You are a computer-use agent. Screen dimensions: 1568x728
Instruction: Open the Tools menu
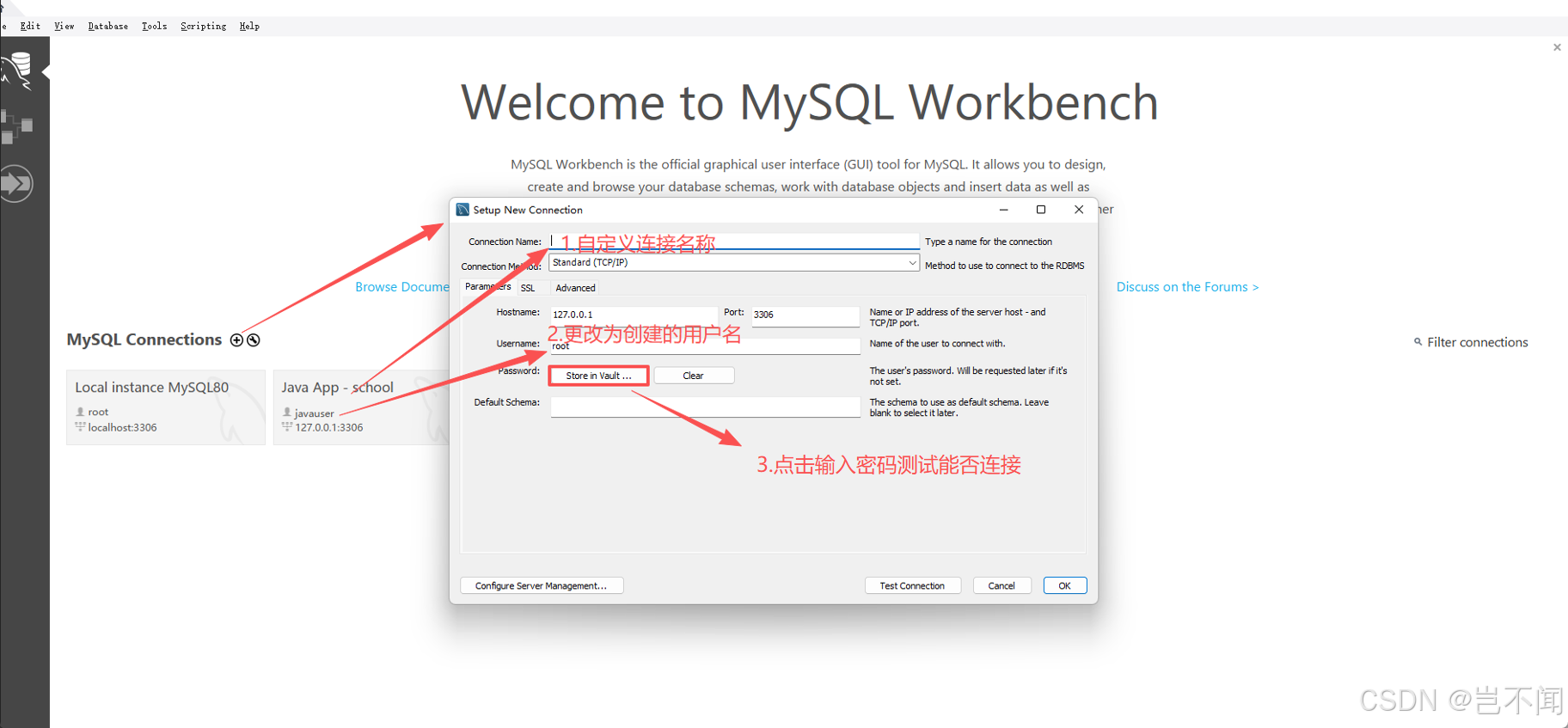(x=155, y=26)
